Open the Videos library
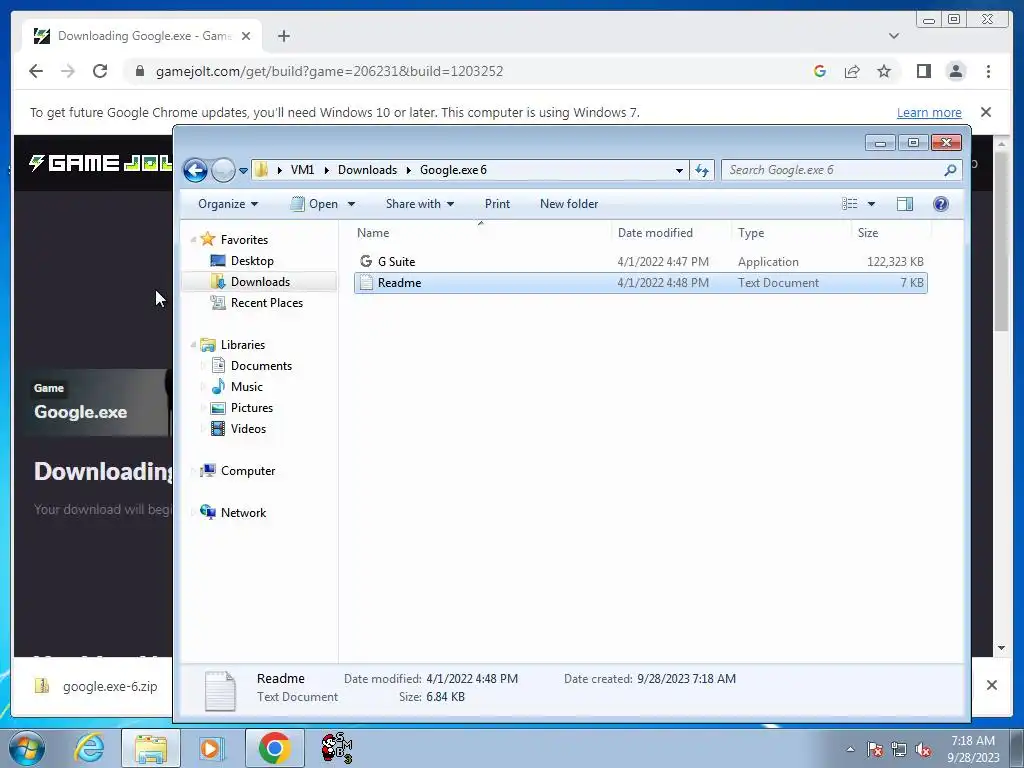The image size is (1024, 768). pyautogui.click(x=248, y=428)
